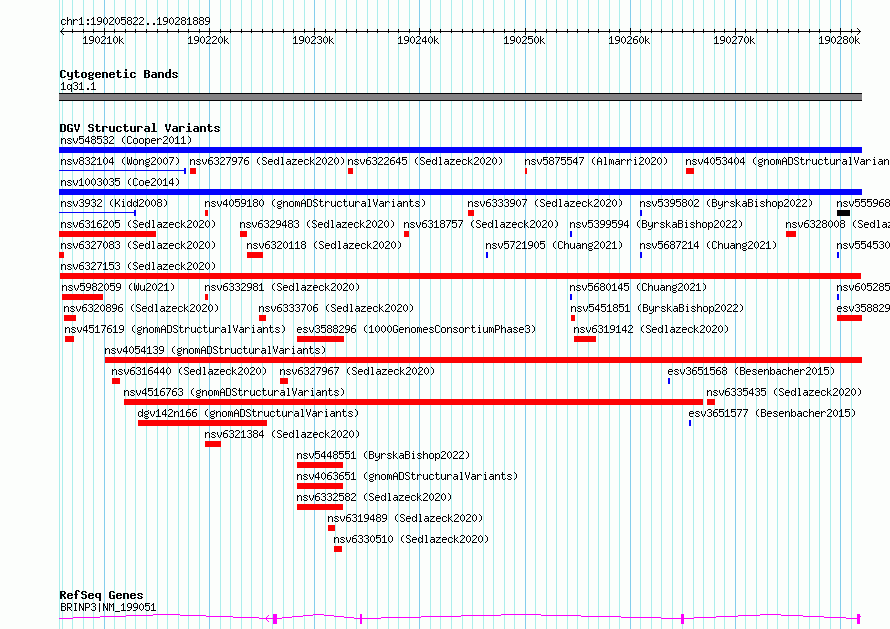This screenshot has width=890, height=629.
Task: Click the esv3588296 1000Genomes red bar
Action: [x=320, y=339]
